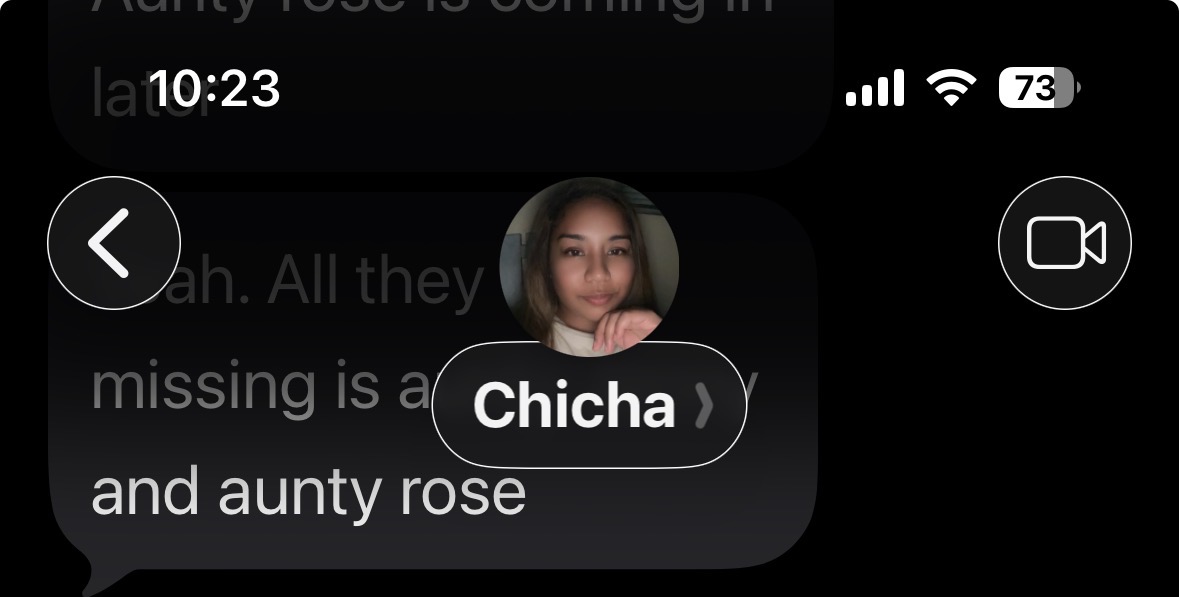Viewport: 1179px width, 597px height.
Task: Tap the word "missing" in the gray bubble
Action: pos(203,389)
